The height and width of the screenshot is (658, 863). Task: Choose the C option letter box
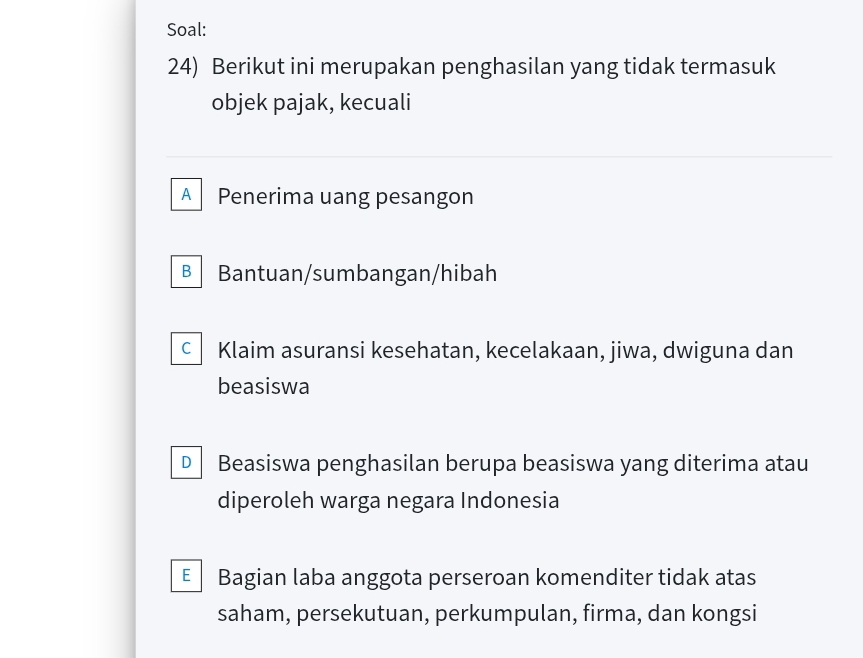(x=185, y=349)
